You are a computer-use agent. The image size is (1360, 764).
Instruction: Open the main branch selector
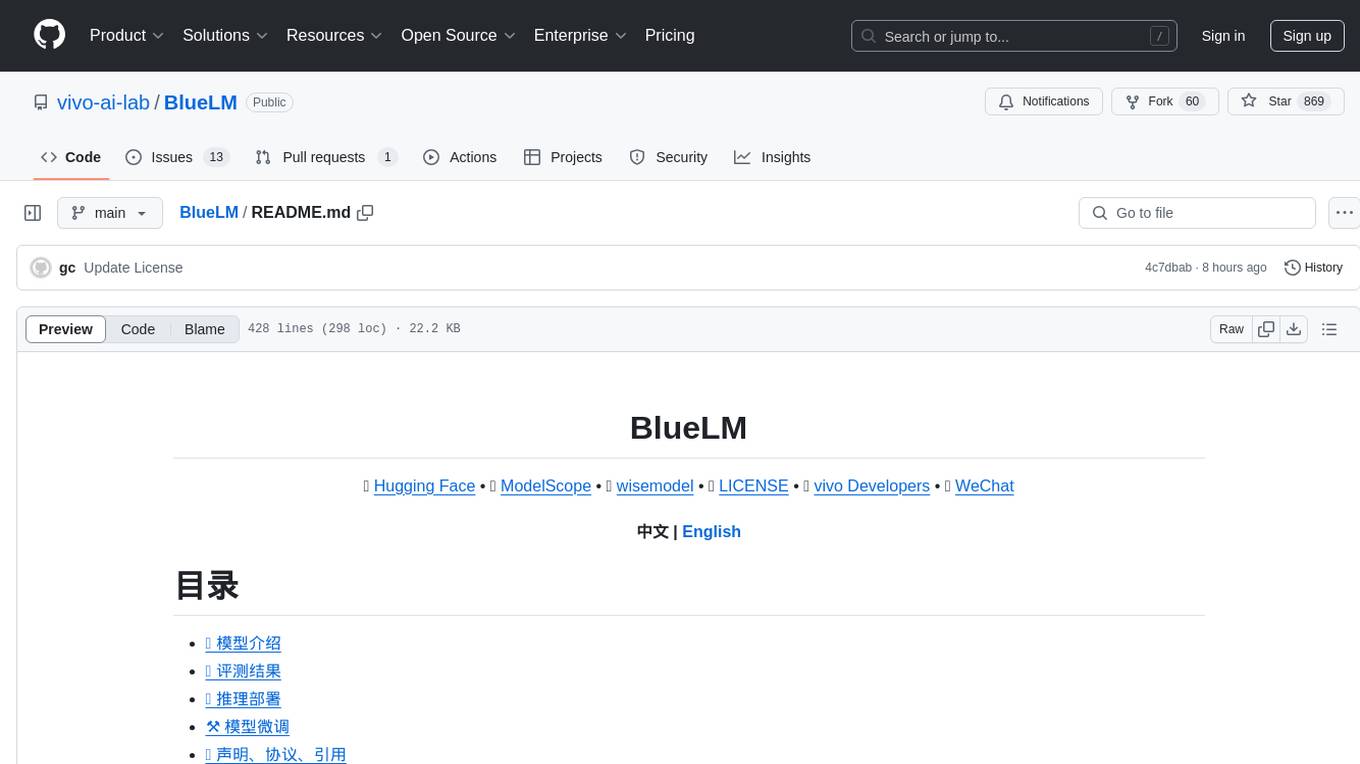click(x=110, y=213)
